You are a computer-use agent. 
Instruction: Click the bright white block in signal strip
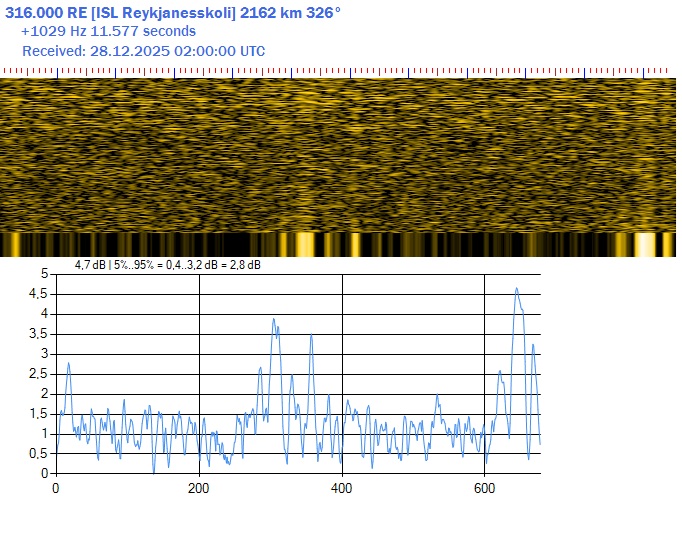coord(645,245)
